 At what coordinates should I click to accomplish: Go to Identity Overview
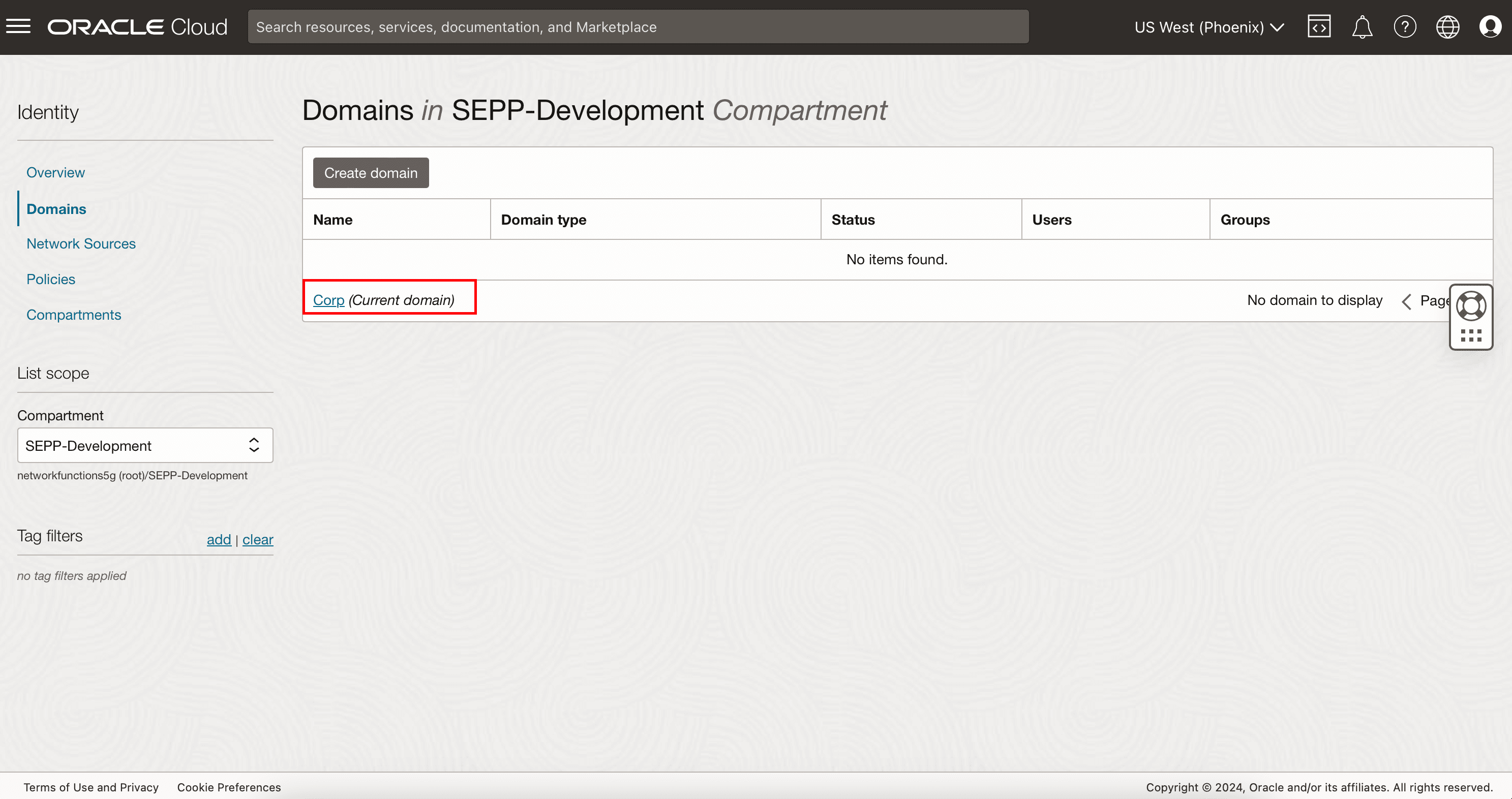point(55,172)
